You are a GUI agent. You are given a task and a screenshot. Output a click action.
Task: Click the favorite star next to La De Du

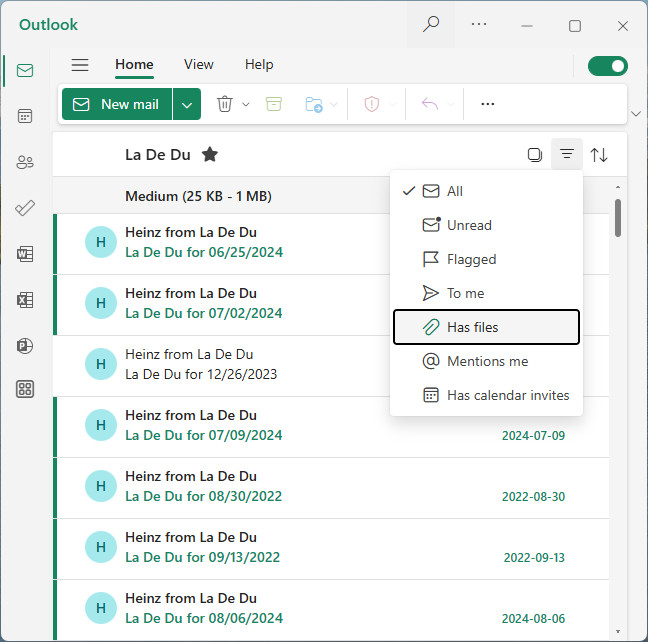pyautogui.click(x=210, y=155)
